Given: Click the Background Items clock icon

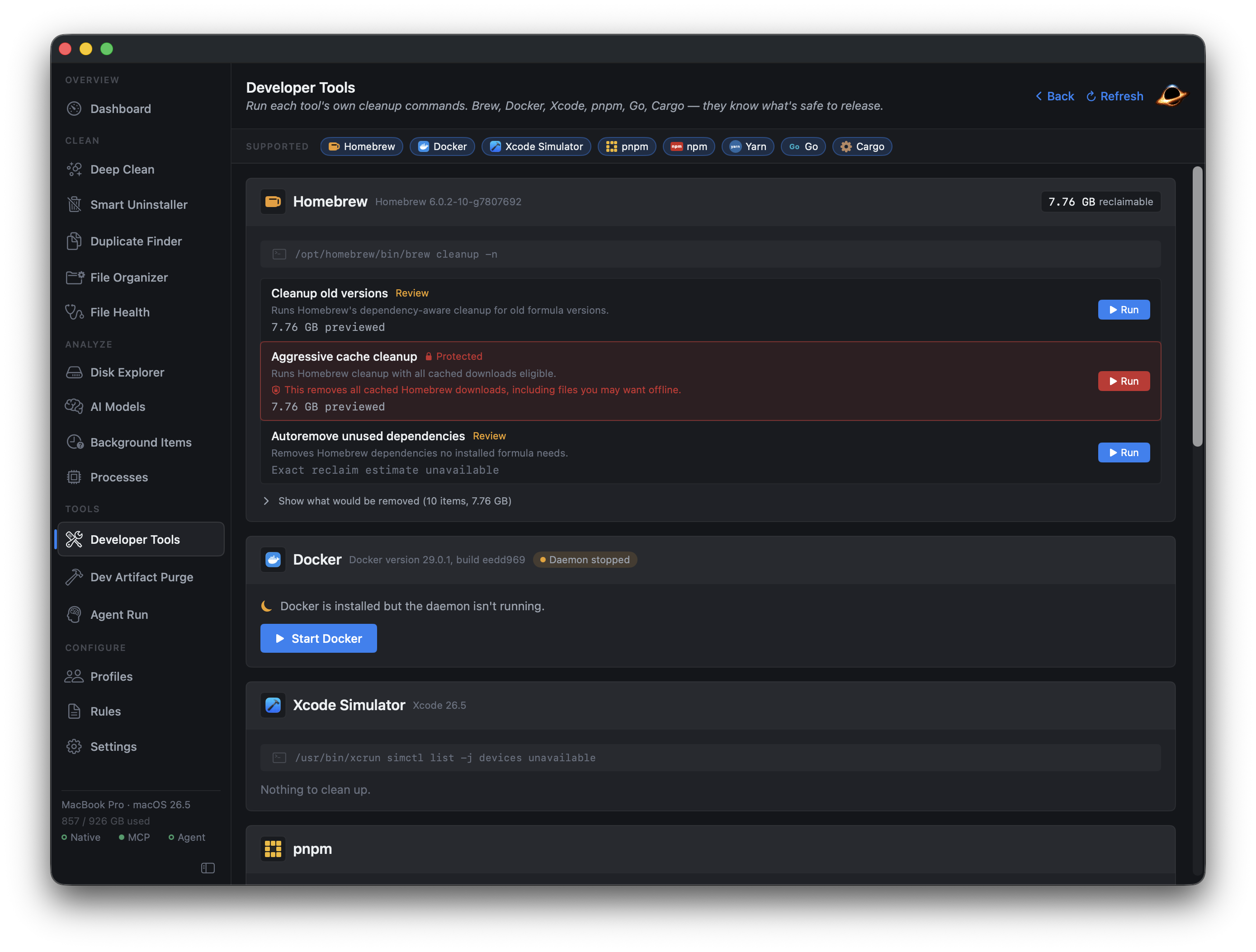Looking at the screenshot, I should (75, 442).
